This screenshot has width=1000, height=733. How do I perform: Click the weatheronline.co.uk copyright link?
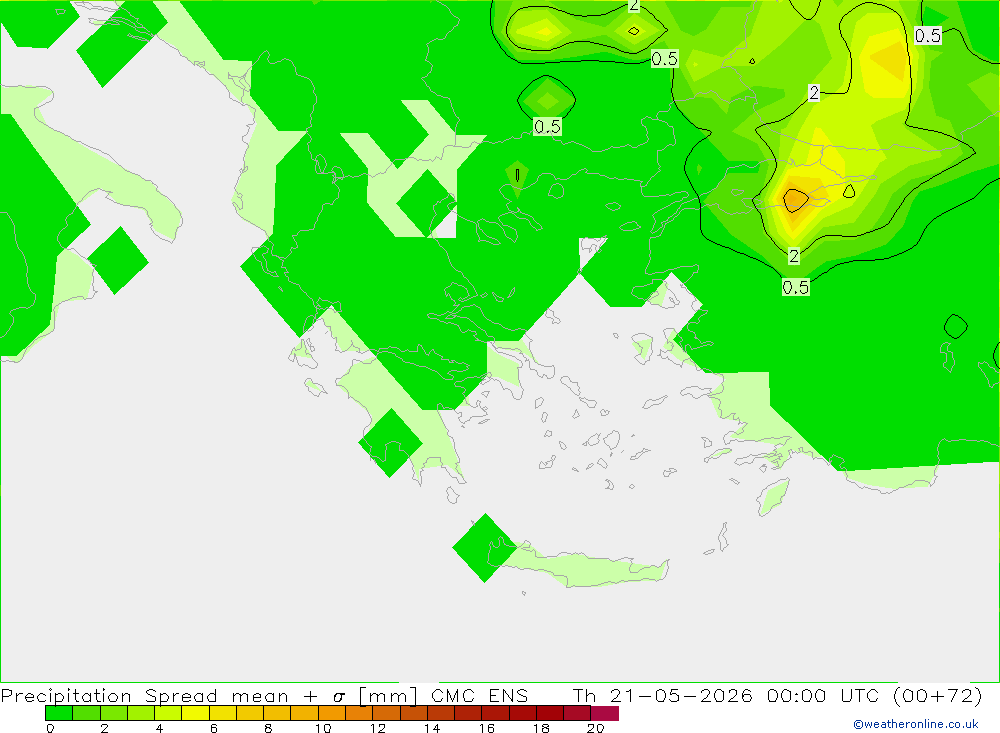point(916,724)
